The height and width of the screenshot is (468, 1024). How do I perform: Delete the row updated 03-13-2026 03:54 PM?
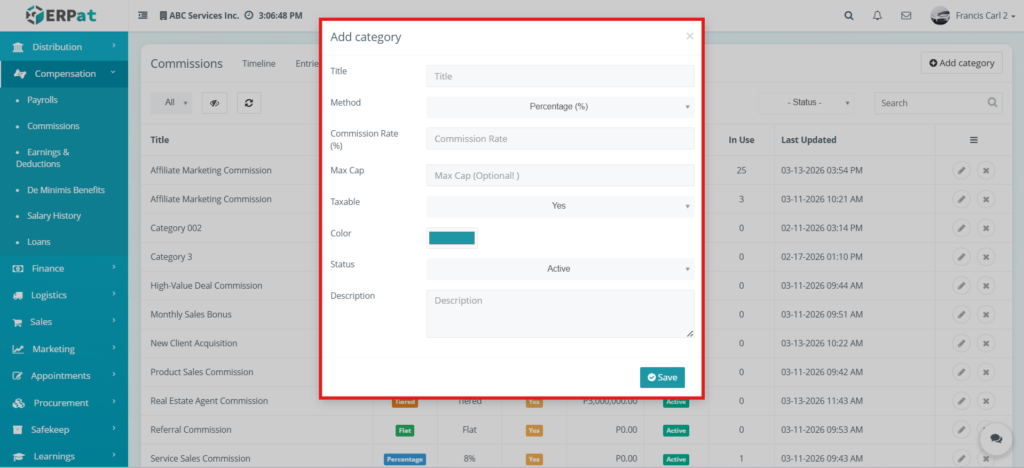click(986, 170)
